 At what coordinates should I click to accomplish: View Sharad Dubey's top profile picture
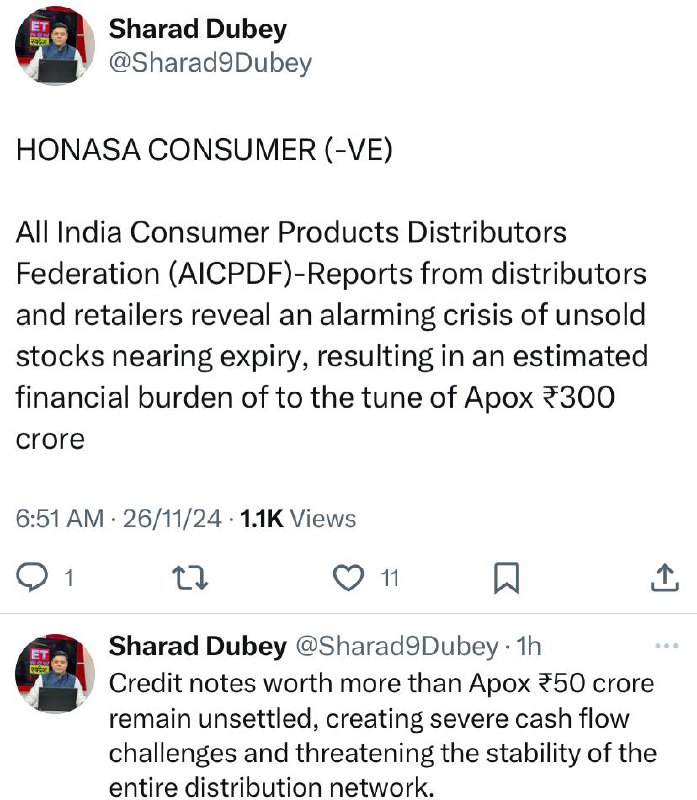[x=55, y=45]
